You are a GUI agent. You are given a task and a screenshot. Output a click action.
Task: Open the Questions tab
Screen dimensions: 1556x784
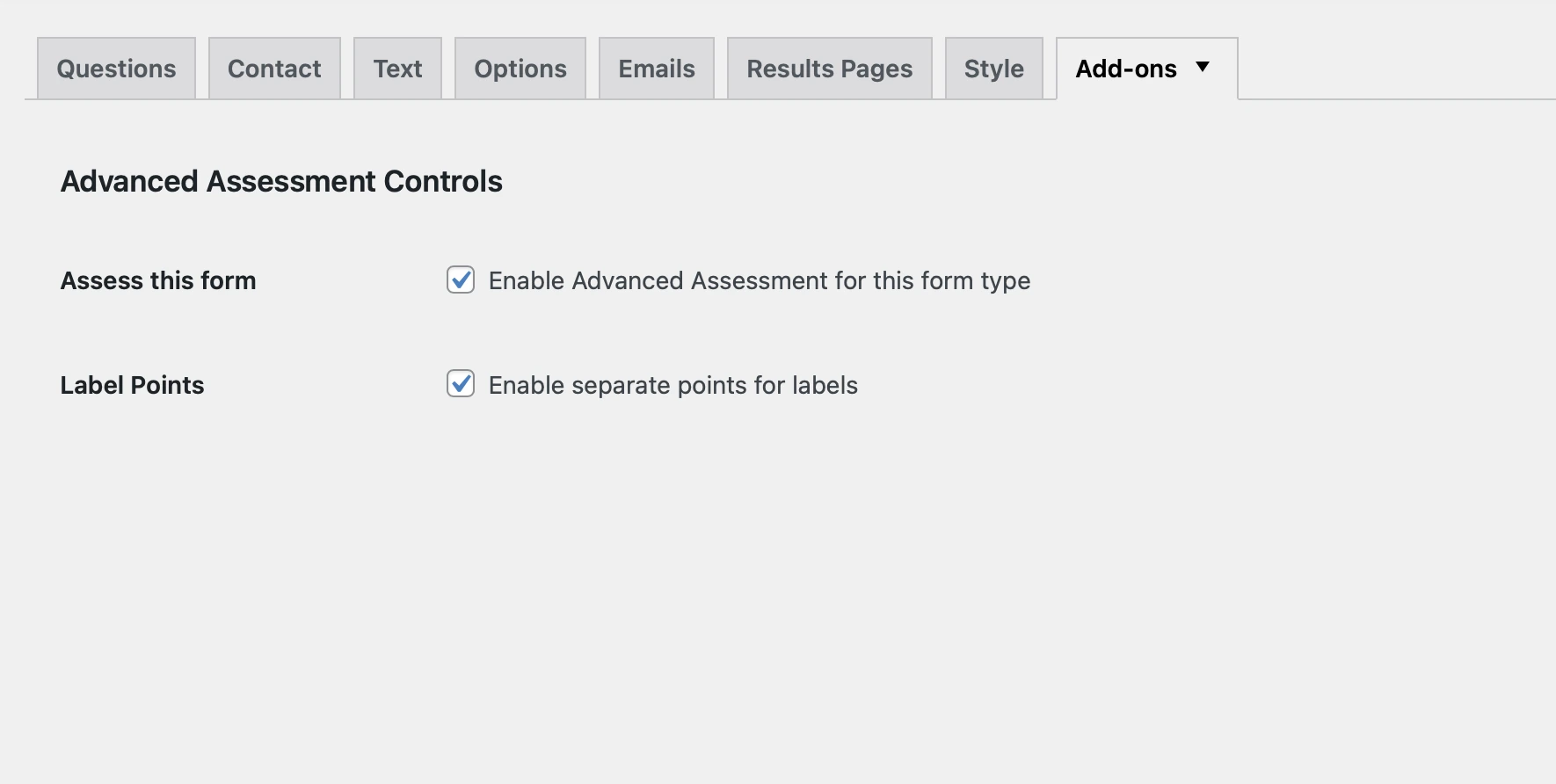tap(116, 69)
